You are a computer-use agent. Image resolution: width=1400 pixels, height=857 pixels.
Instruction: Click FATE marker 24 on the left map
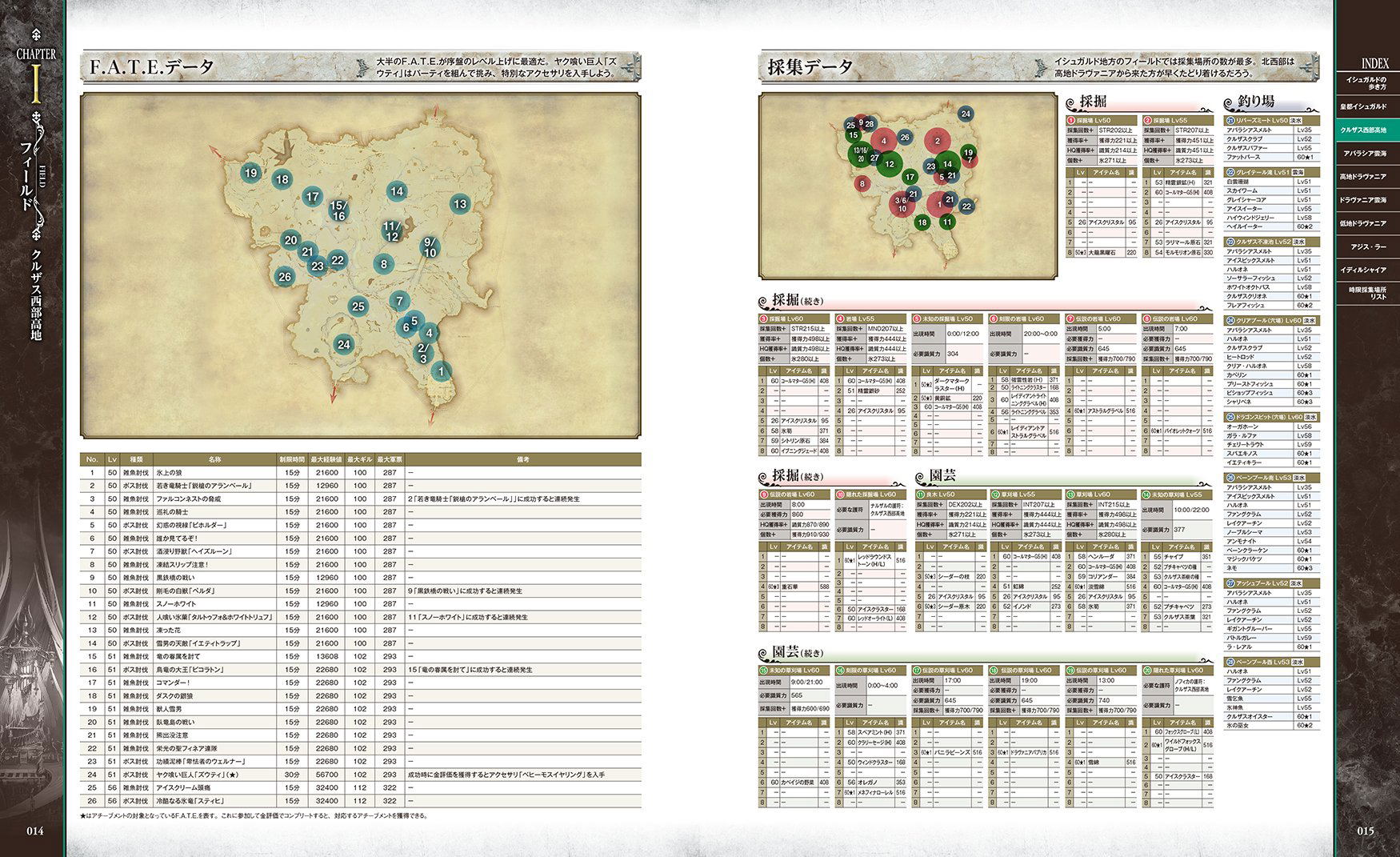[x=343, y=345]
